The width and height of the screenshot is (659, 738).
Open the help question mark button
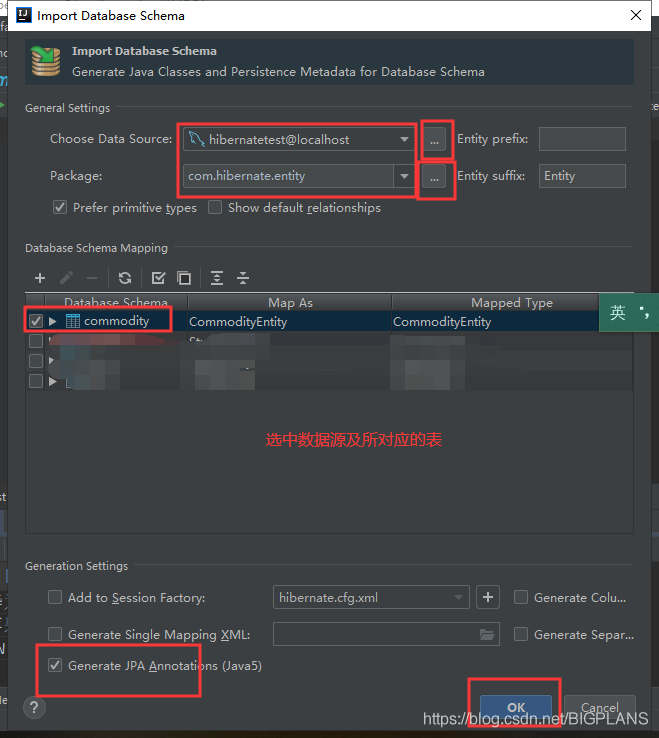34,707
